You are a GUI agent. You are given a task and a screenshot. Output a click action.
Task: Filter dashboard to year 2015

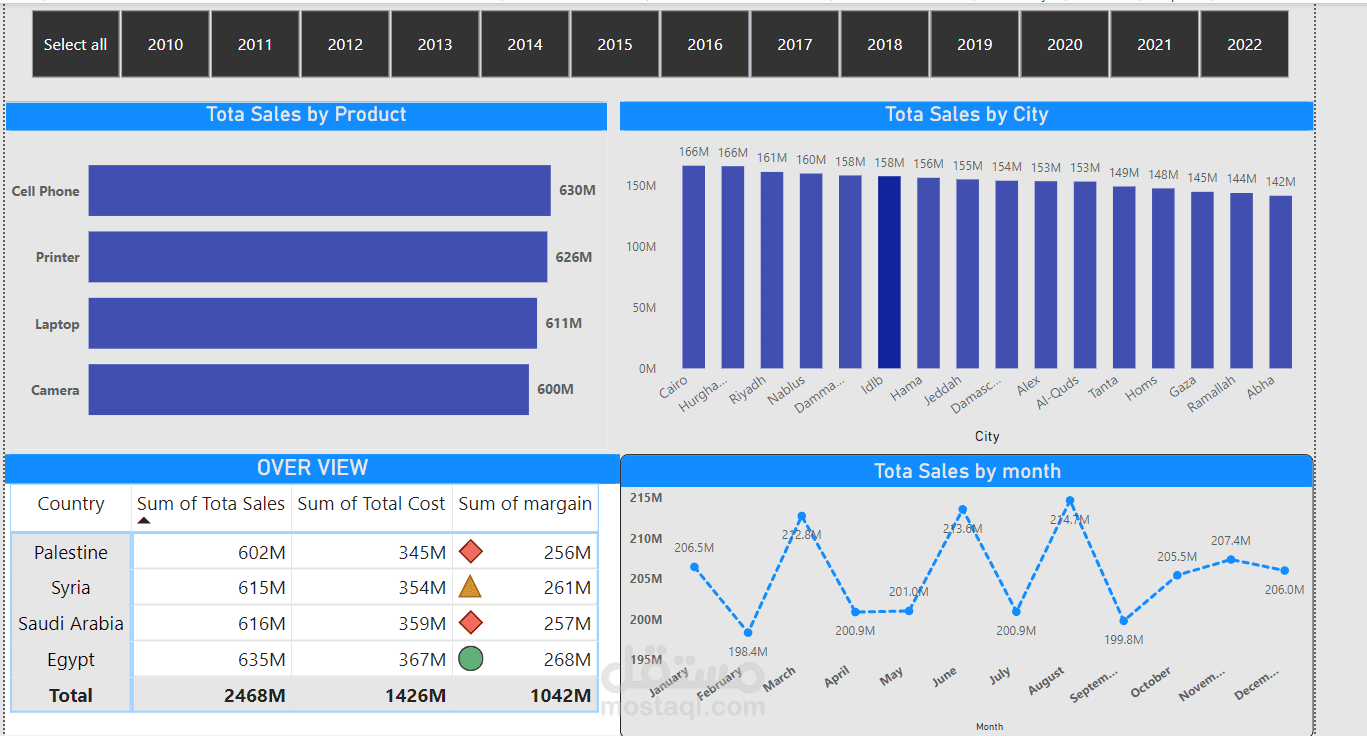tap(615, 44)
